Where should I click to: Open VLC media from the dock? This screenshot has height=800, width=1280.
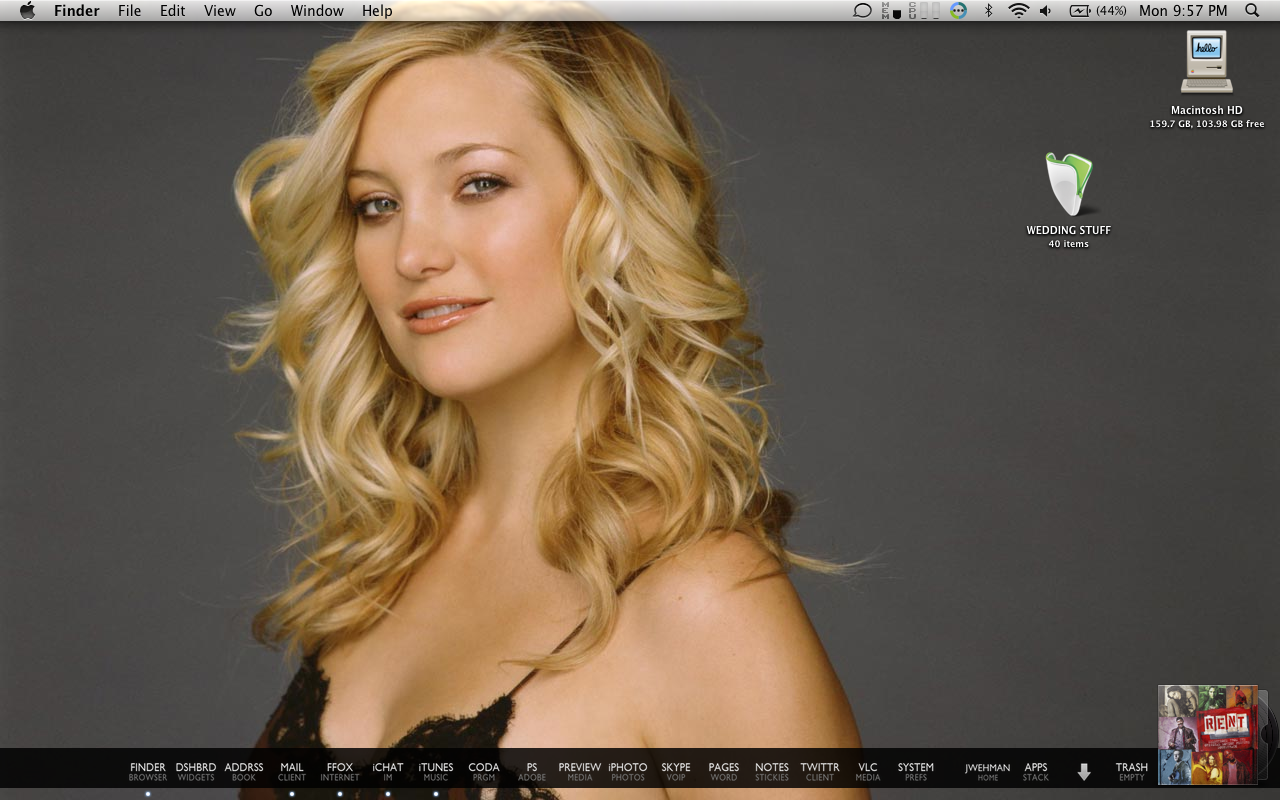pyautogui.click(x=868, y=772)
